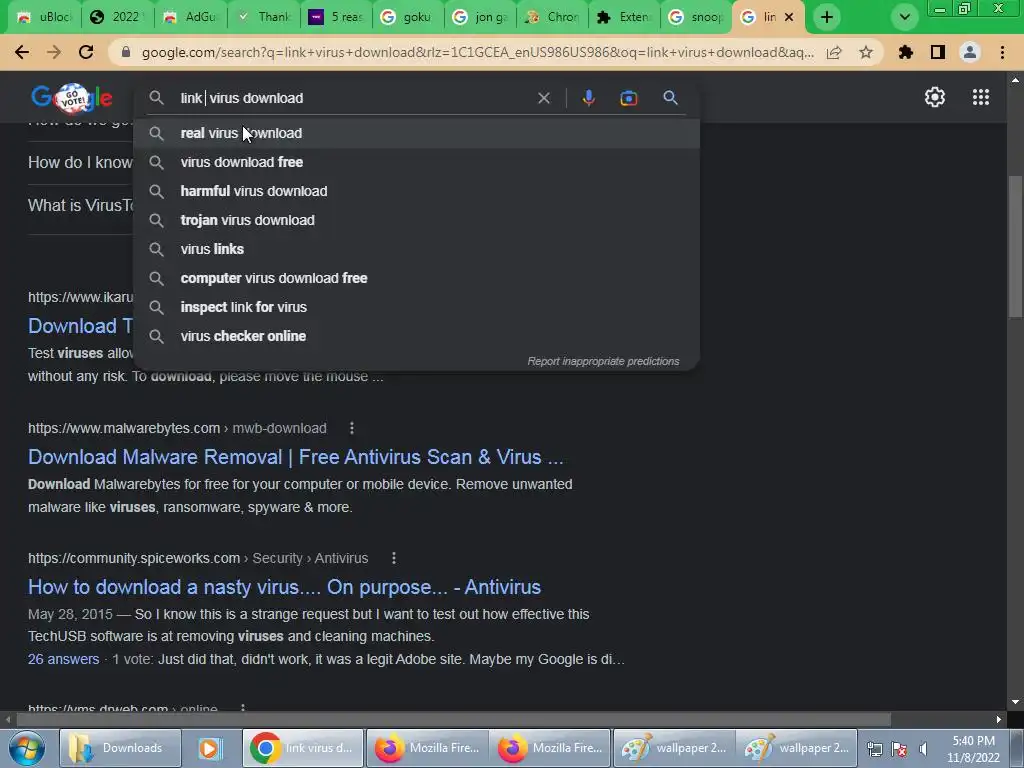Click inside the Google search input

353,98
